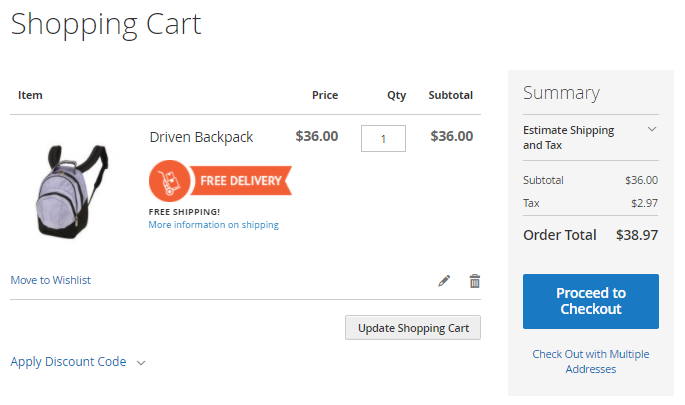Viewport: 685px width, 405px height.
Task: Click the orange Free Delivery badge
Action: coord(240,181)
